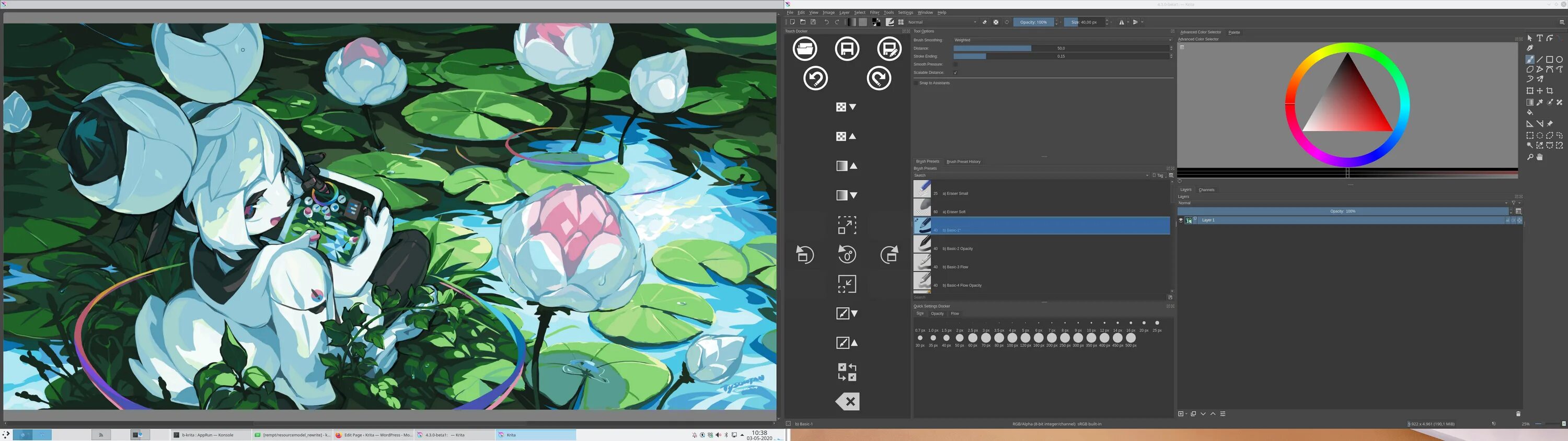This screenshot has width=1568, height=441.
Task: Select the Rectangular Selection tool in toolbox
Action: coord(1530,136)
